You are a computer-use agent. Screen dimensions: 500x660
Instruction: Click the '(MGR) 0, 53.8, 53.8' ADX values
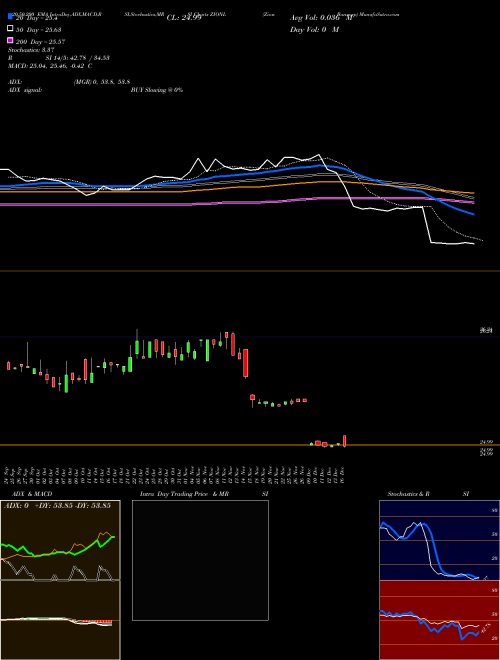point(101,82)
